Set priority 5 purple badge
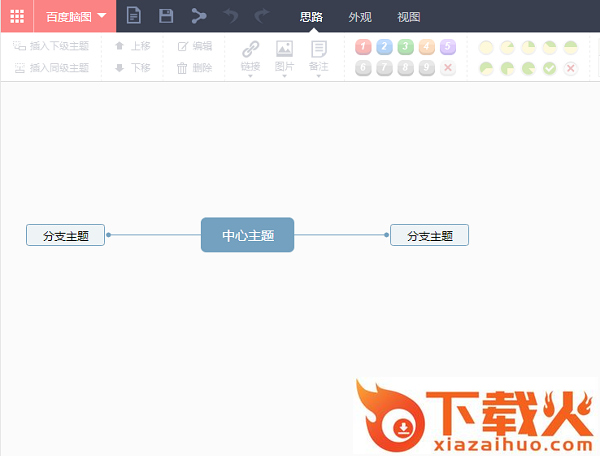This screenshot has width=600, height=456. [448, 47]
